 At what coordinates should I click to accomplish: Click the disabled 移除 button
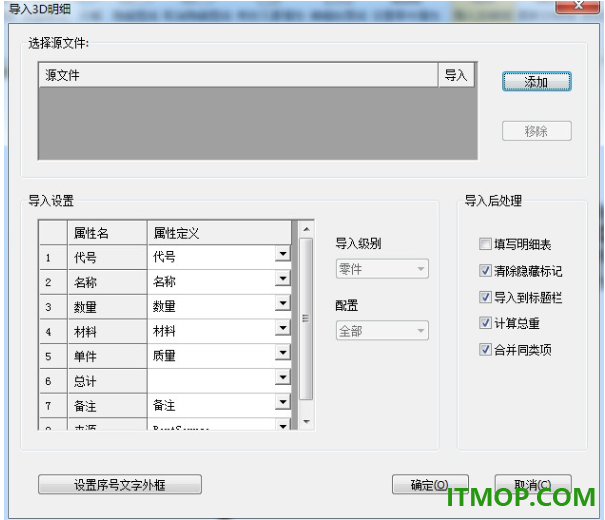click(536, 131)
